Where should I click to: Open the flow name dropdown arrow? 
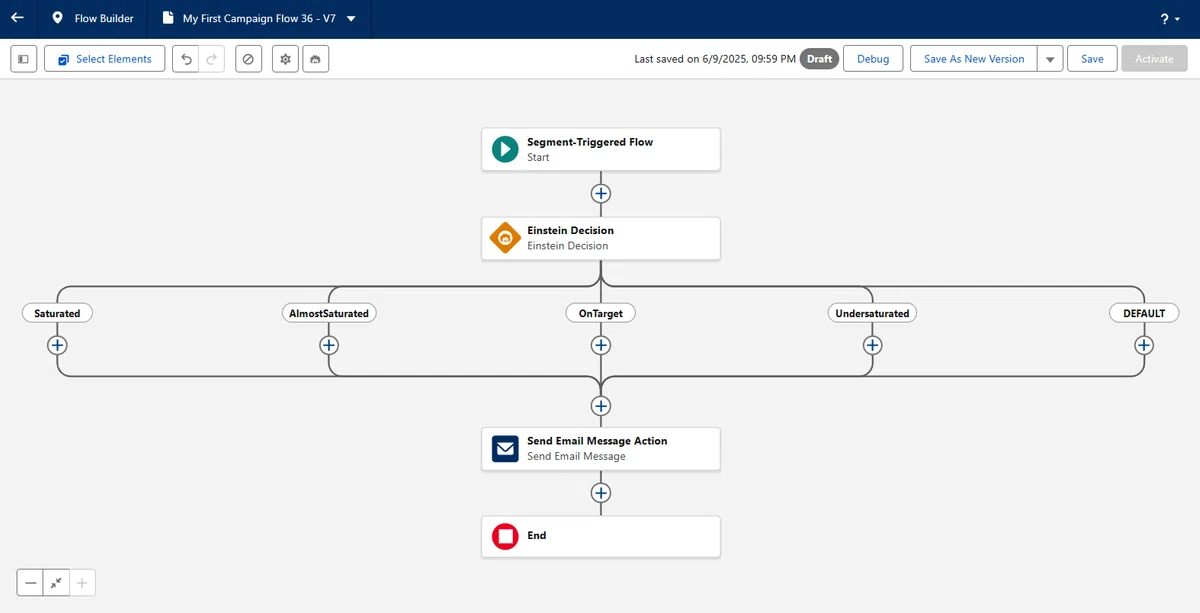pos(351,18)
